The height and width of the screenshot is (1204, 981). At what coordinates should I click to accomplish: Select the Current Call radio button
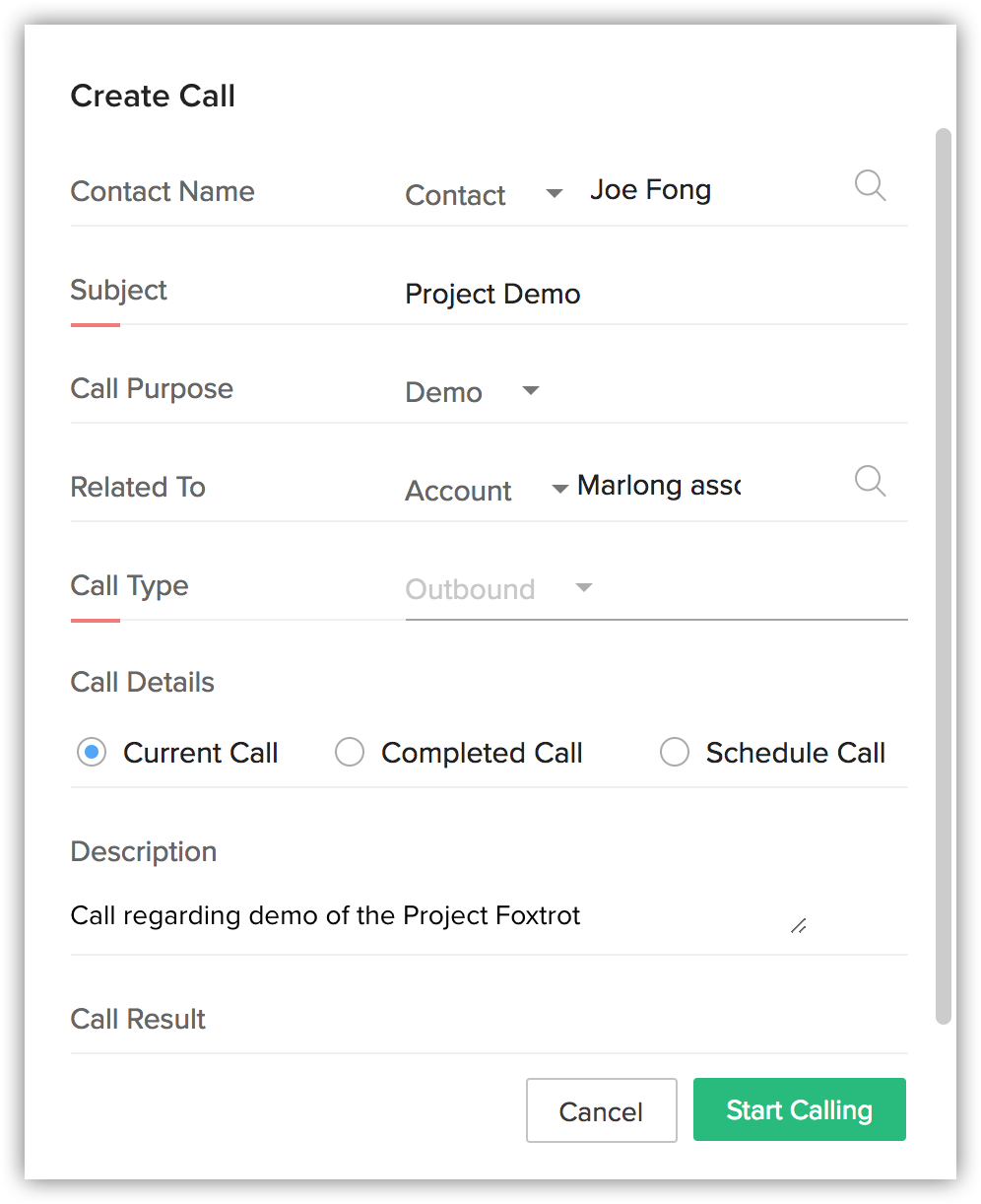tap(92, 753)
